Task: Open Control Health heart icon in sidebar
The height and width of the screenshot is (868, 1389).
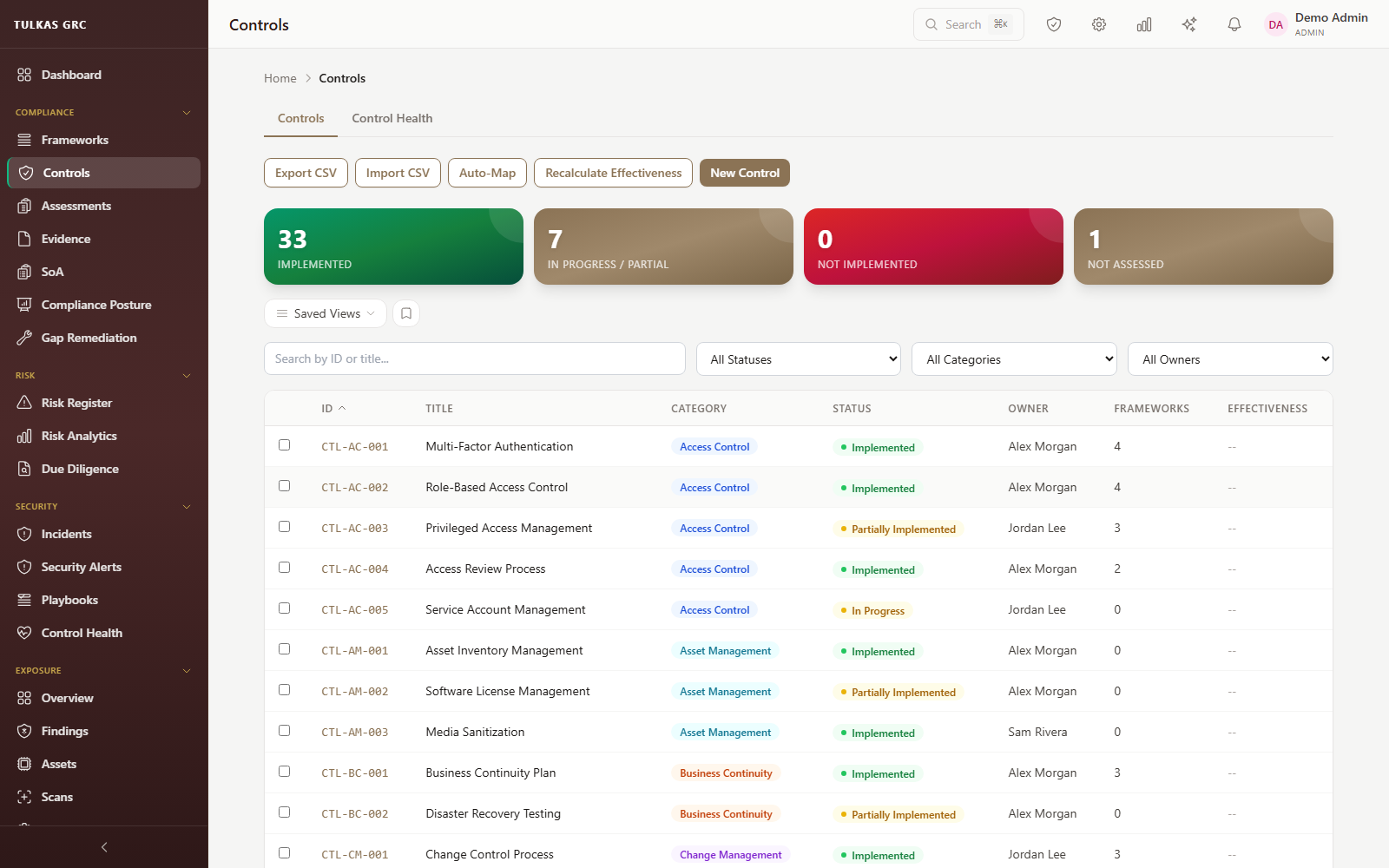Action: [24, 633]
